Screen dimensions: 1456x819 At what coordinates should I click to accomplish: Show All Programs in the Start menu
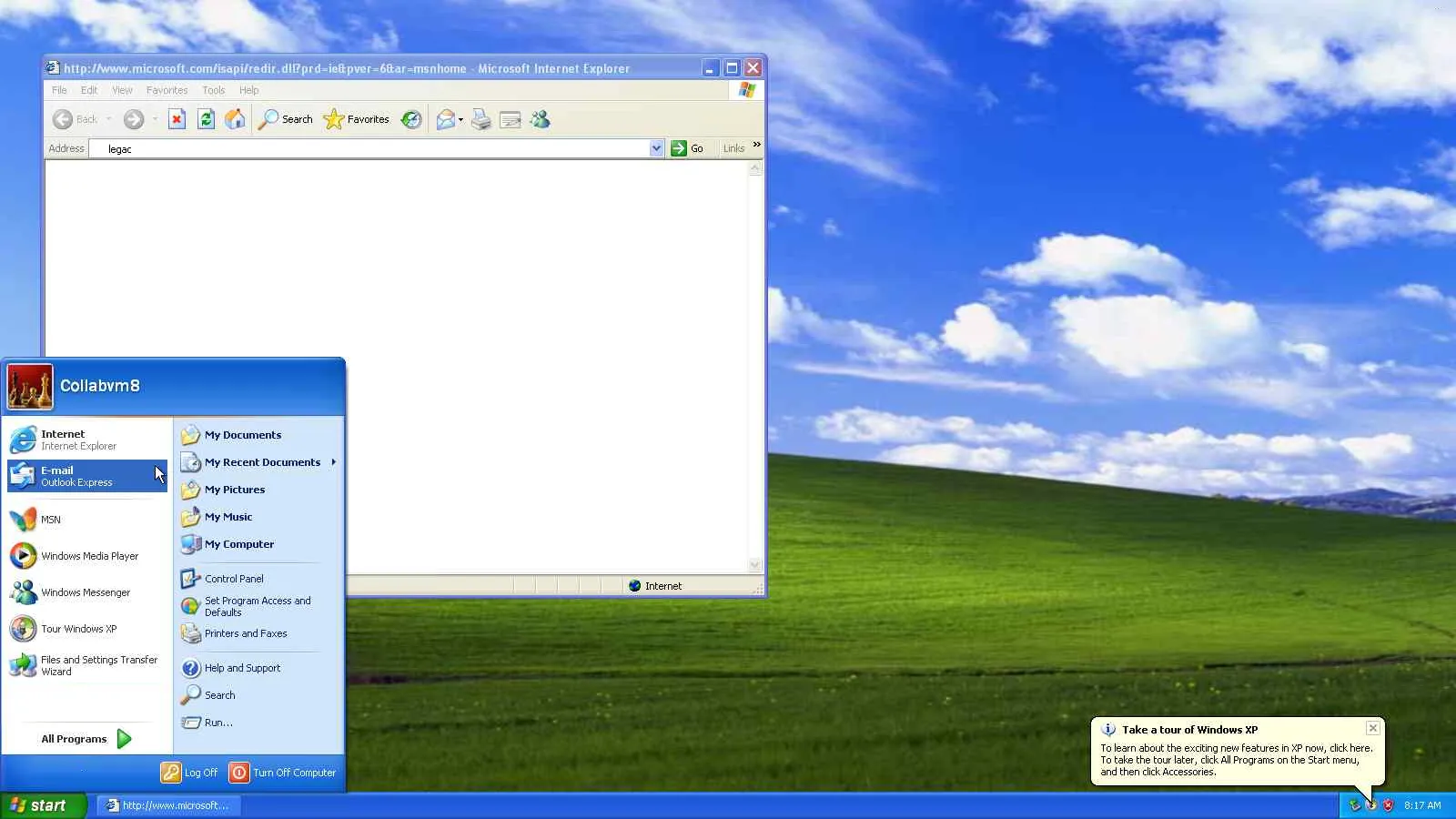pyautogui.click(x=86, y=739)
